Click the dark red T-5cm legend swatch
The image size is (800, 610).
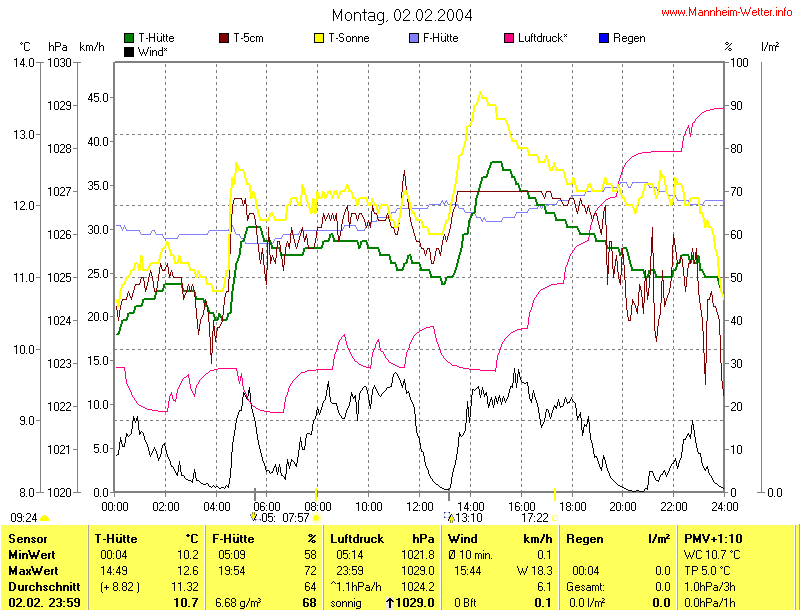point(224,38)
